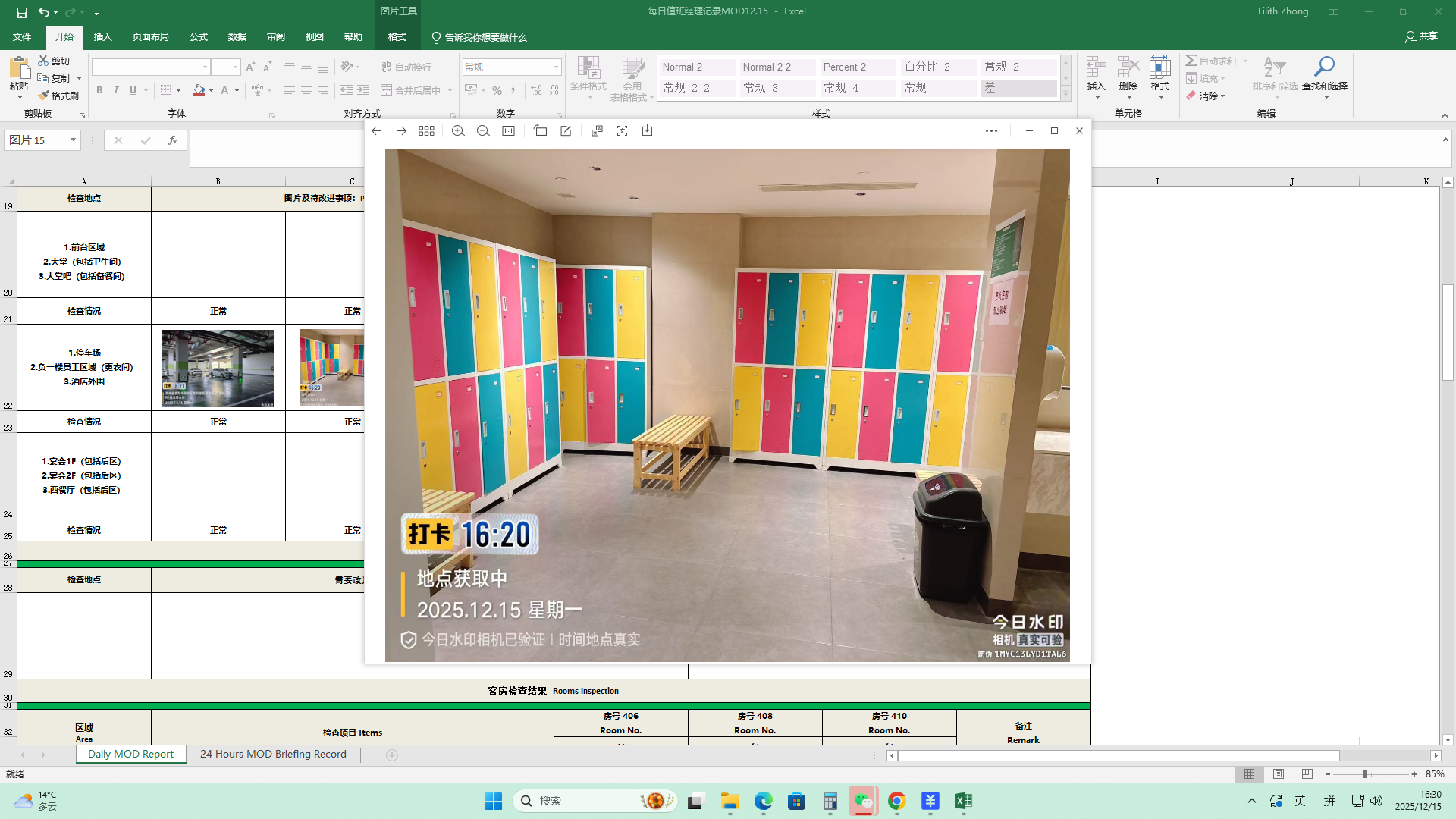Screen dimensions: 1456x819
Task: Switch to Page Break Preview view
Action: (x=1307, y=774)
